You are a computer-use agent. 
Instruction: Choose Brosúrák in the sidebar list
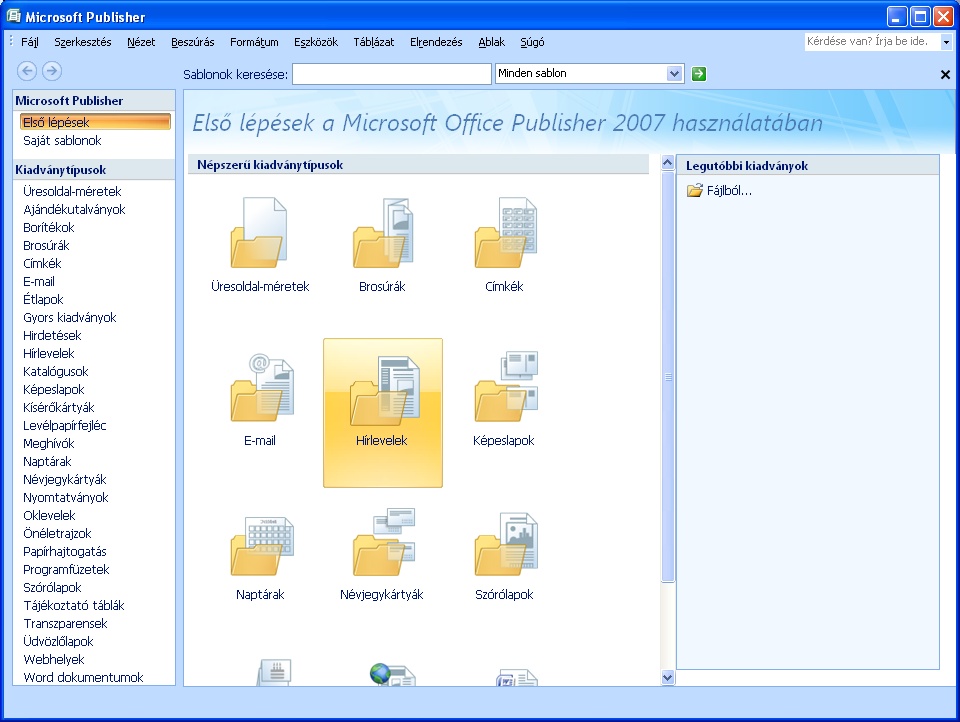47,246
